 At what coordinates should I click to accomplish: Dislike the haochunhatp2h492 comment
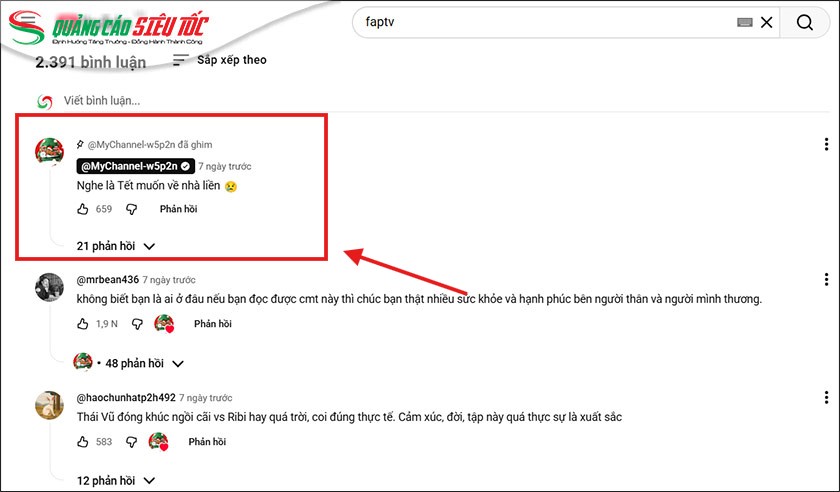pyautogui.click(x=131, y=441)
